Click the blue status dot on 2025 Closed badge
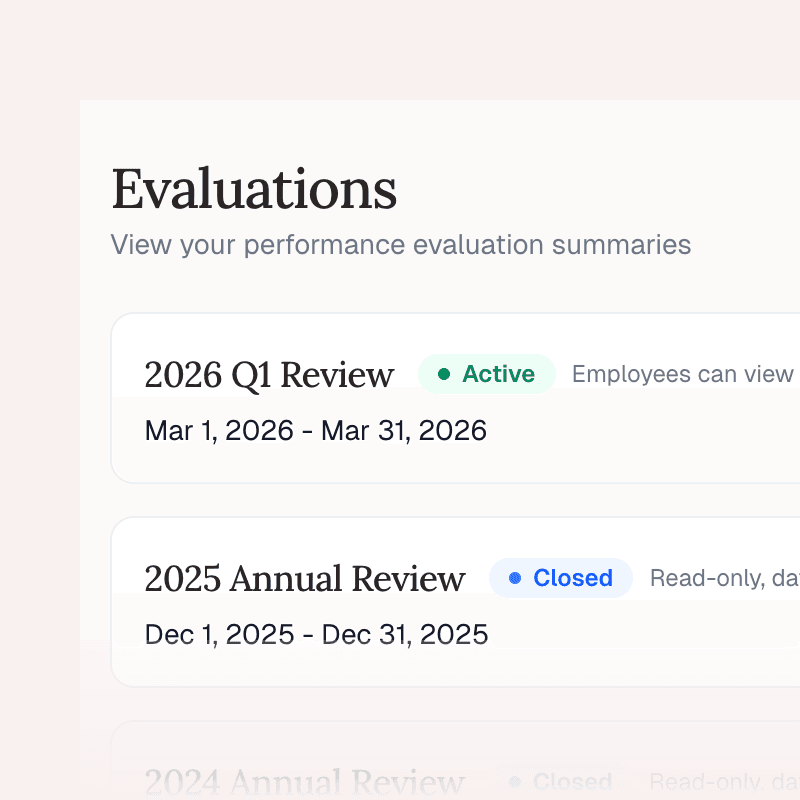 (x=514, y=578)
